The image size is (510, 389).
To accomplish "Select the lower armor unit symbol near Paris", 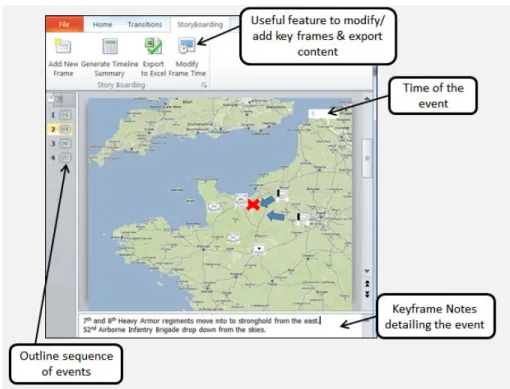I will click(302, 219).
